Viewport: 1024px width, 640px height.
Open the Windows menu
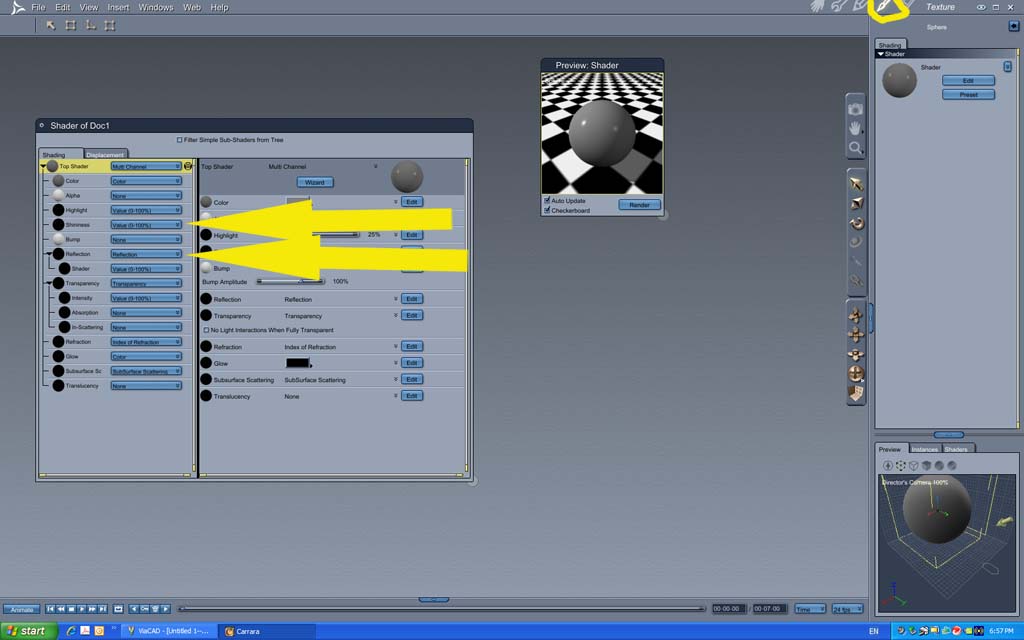click(155, 7)
